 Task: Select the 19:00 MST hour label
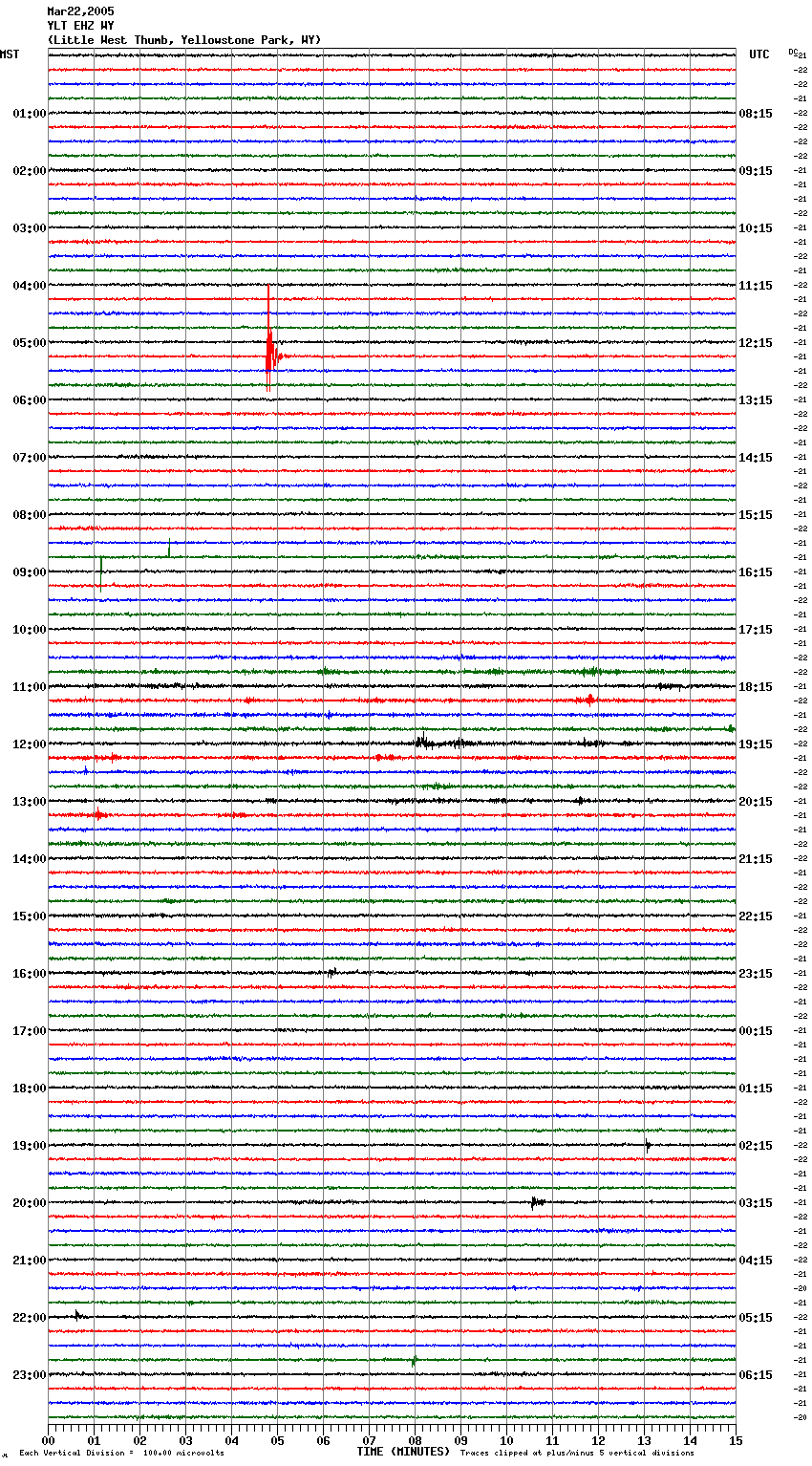pyautogui.click(x=30, y=1146)
